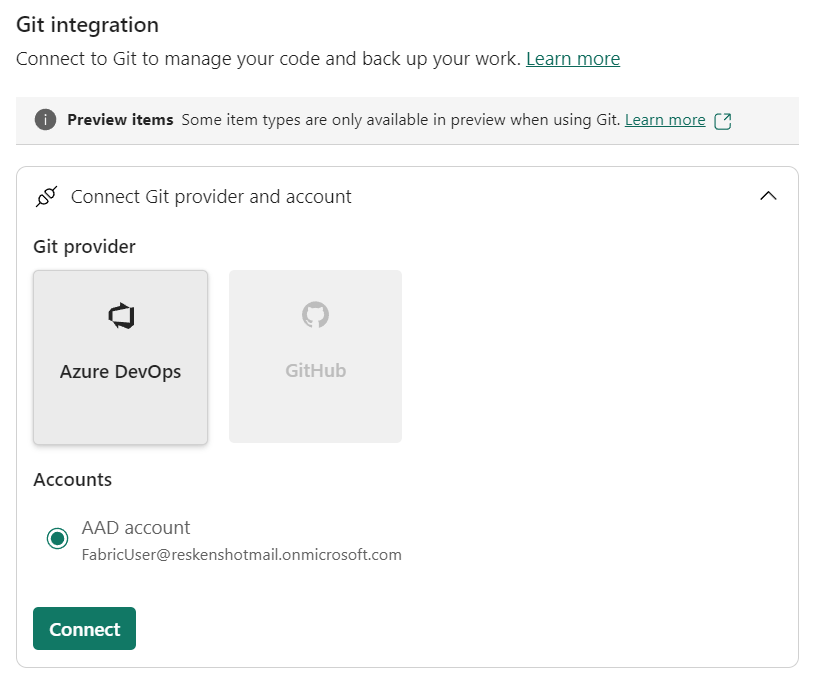Click the Connect Git provider and account header
This screenshot has width=822, height=684.
[211, 197]
